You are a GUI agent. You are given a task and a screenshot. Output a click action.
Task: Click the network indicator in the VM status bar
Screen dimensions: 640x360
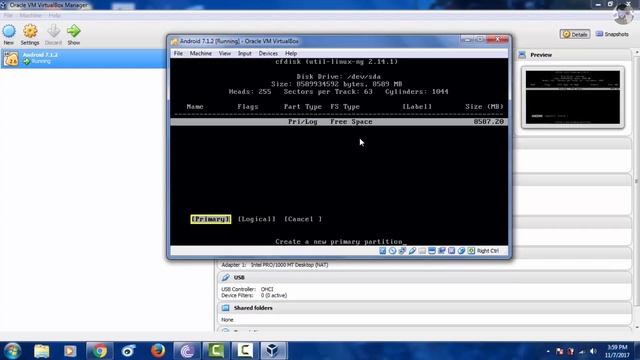pyautogui.click(x=402, y=251)
